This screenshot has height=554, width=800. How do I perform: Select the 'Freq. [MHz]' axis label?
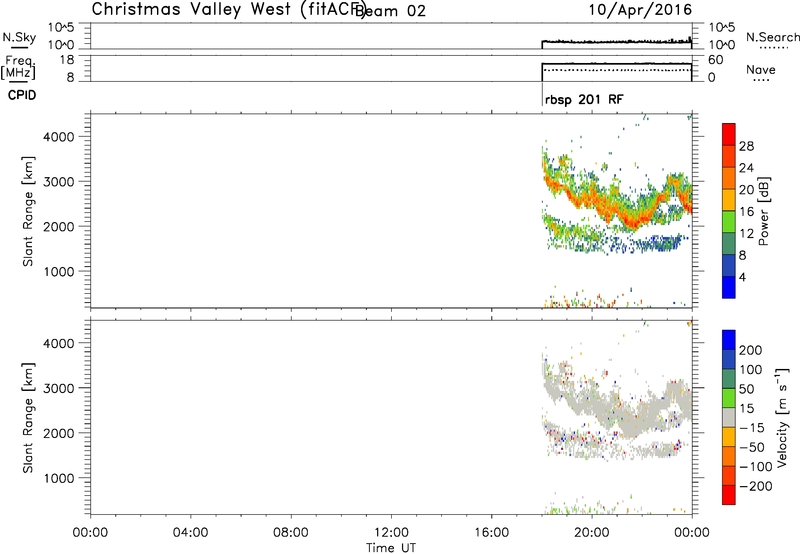point(19,67)
